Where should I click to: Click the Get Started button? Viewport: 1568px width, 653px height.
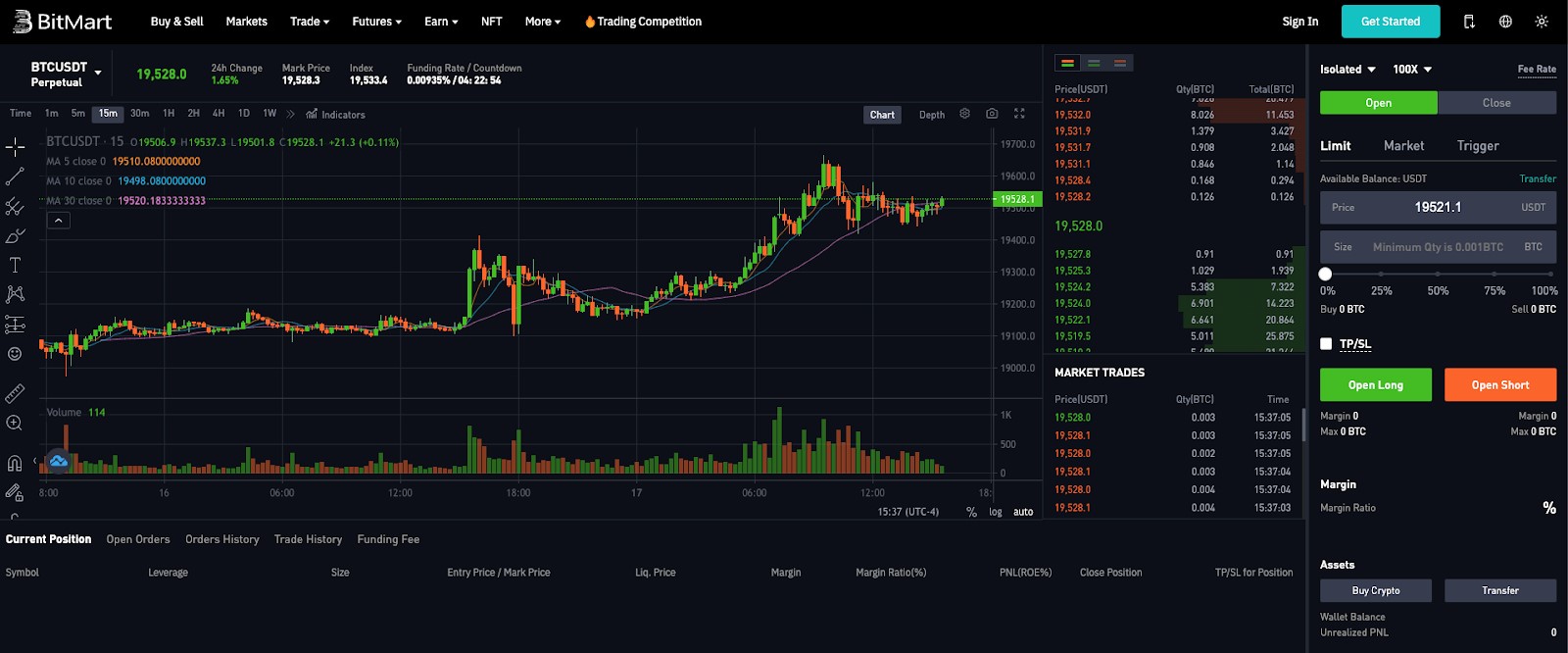(1390, 22)
